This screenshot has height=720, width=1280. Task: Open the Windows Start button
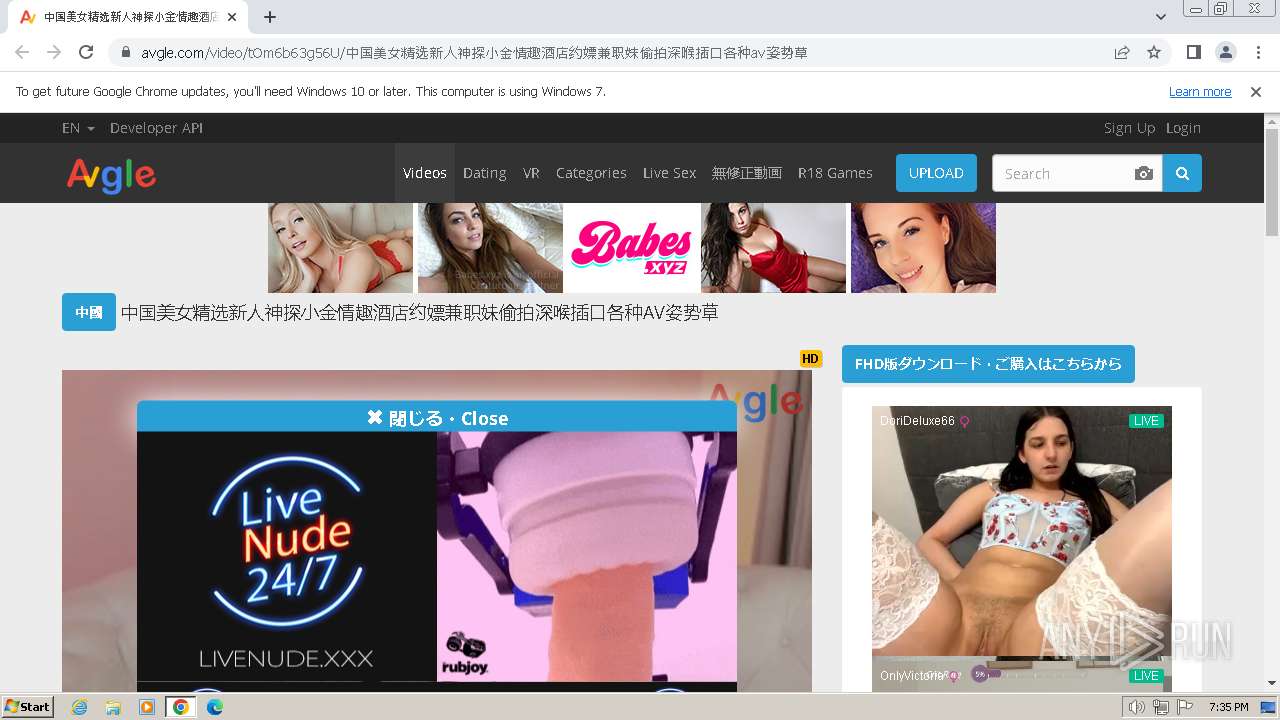pyautogui.click(x=28, y=706)
